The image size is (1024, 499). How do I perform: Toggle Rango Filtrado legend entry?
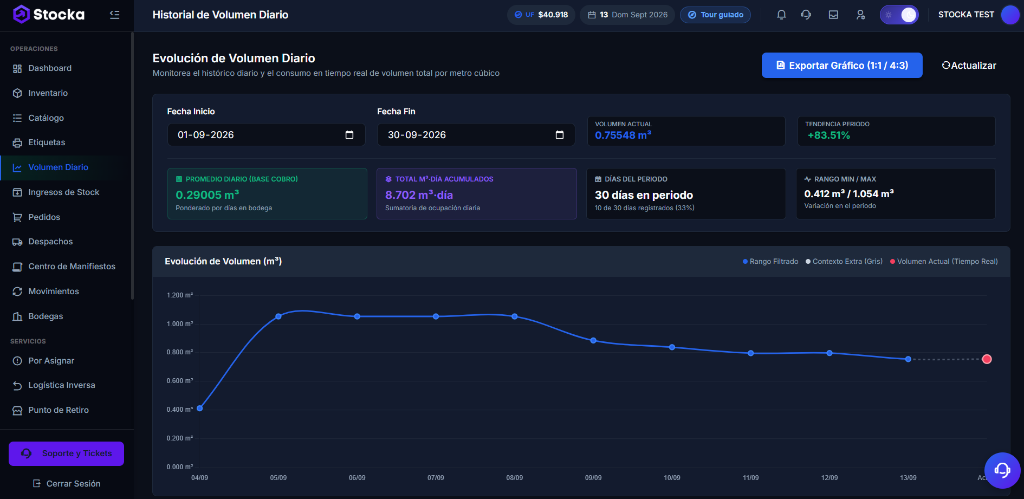771,261
